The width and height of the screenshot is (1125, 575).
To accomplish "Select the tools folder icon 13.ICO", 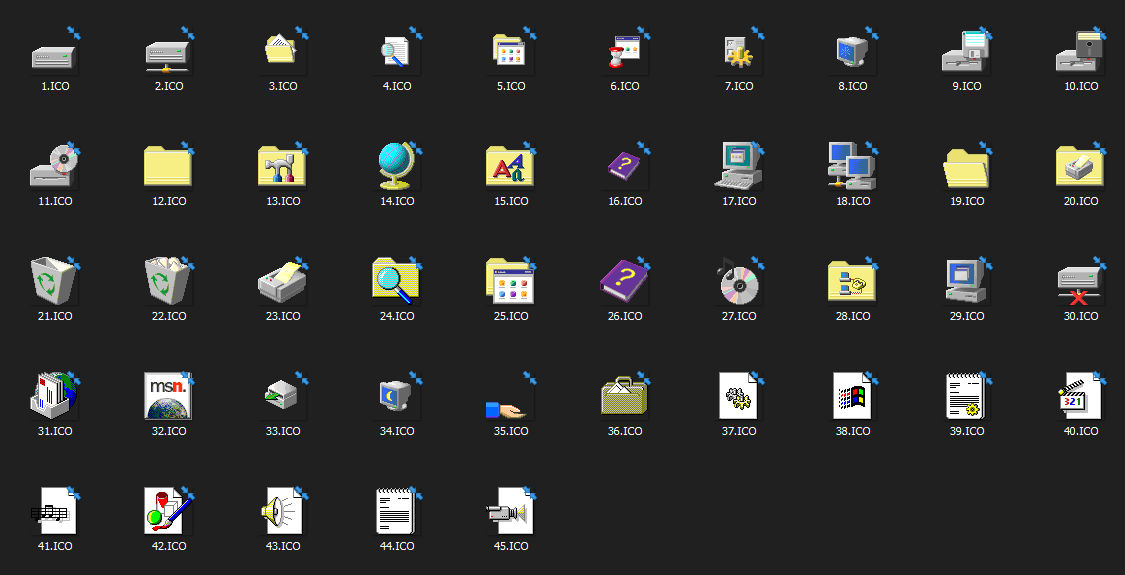I will click(282, 166).
